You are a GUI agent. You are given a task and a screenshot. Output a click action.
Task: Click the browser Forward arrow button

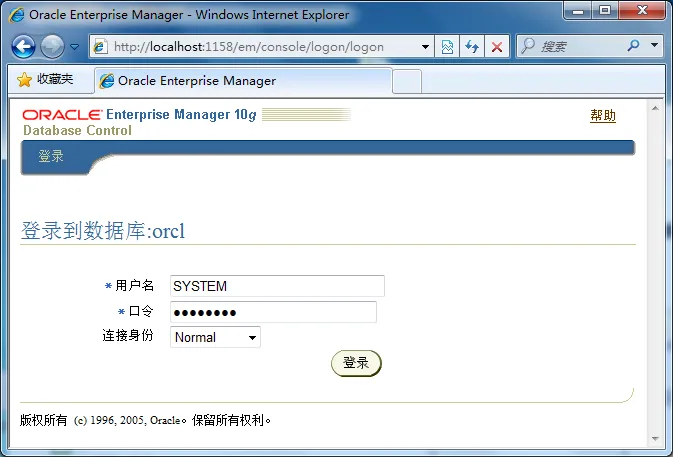52,46
